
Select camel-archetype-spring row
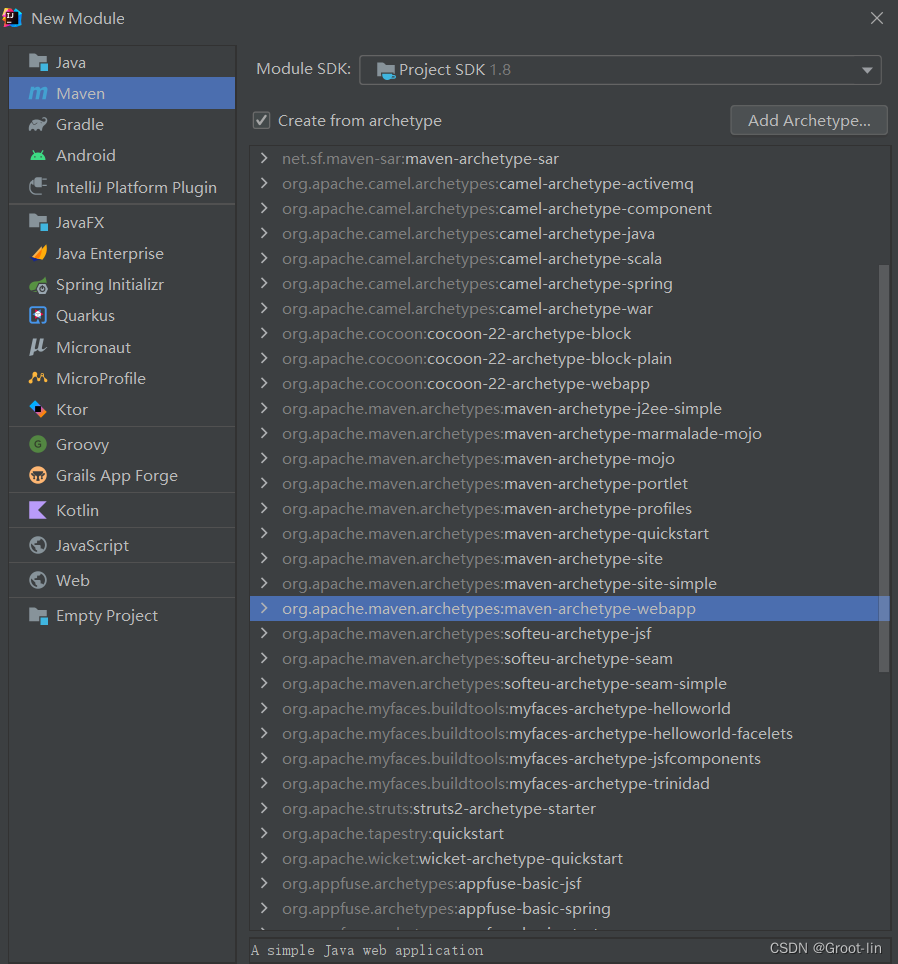[x=570, y=284]
